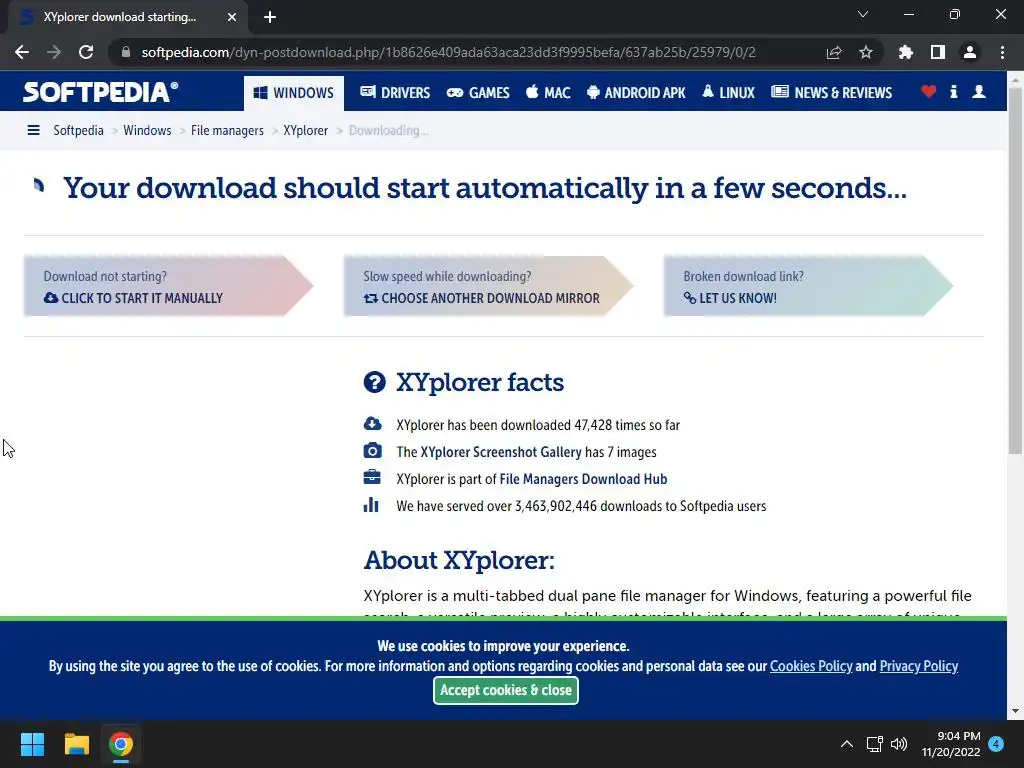Click Let us know broken link
The image size is (1024, 768).
[730, 298]
